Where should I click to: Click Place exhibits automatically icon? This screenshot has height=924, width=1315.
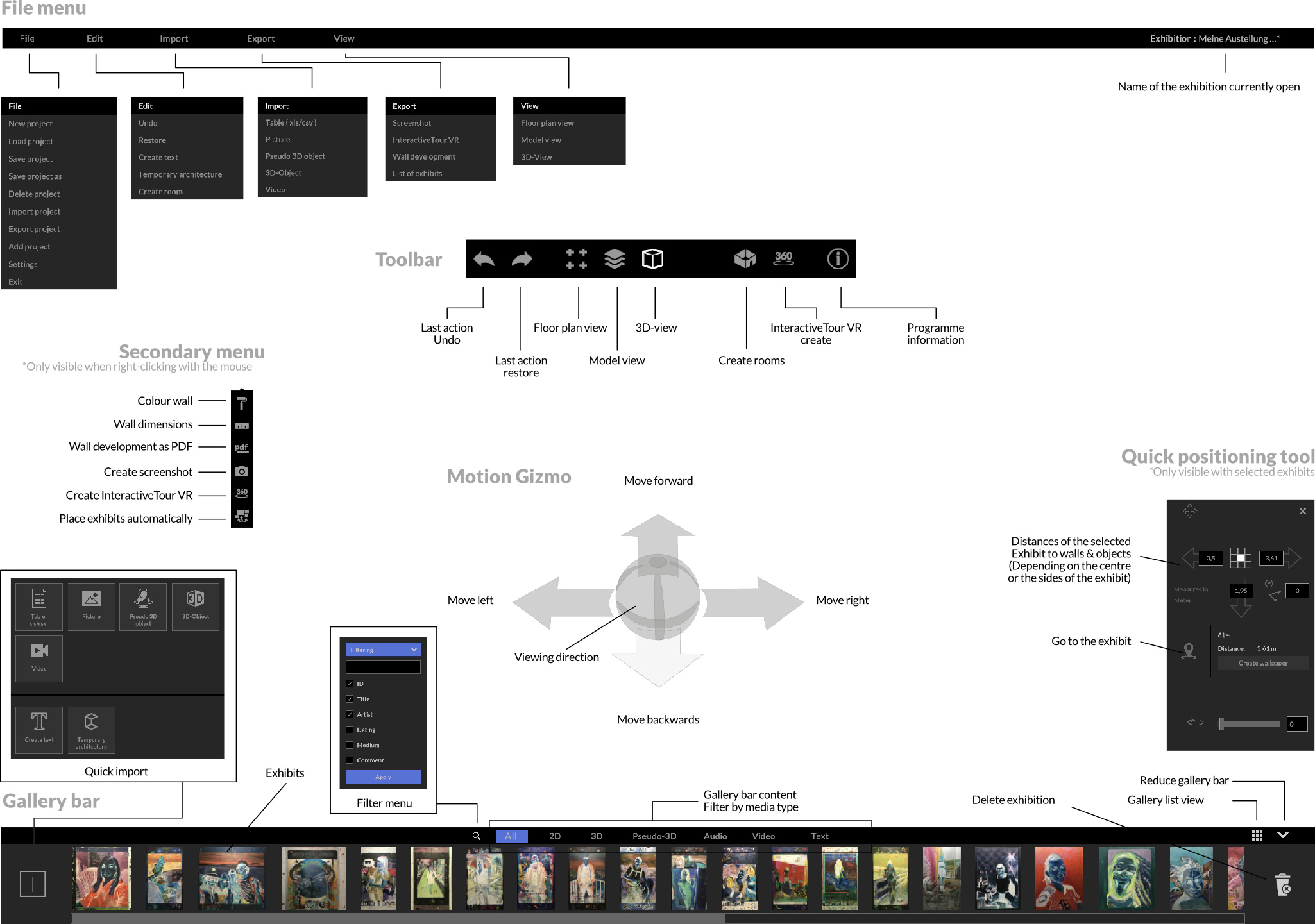coord(241,516)
